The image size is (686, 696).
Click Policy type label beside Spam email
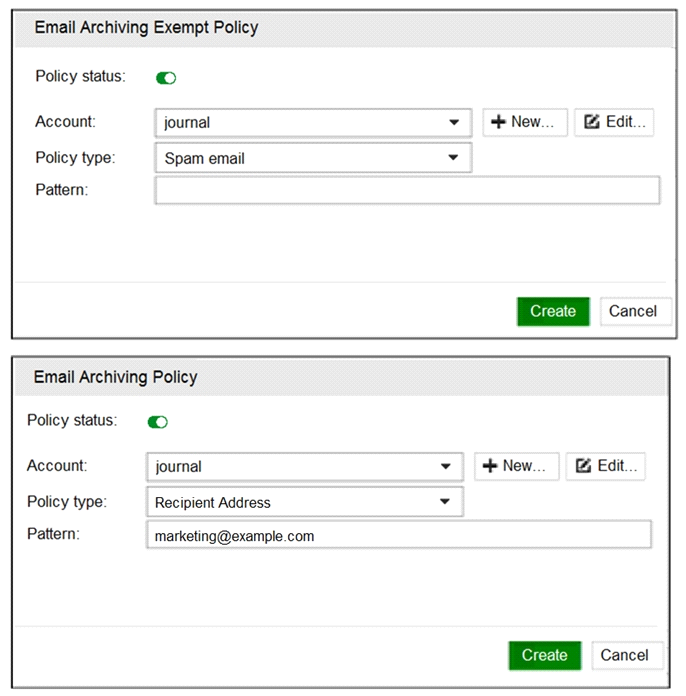click(x=75, y=157)
